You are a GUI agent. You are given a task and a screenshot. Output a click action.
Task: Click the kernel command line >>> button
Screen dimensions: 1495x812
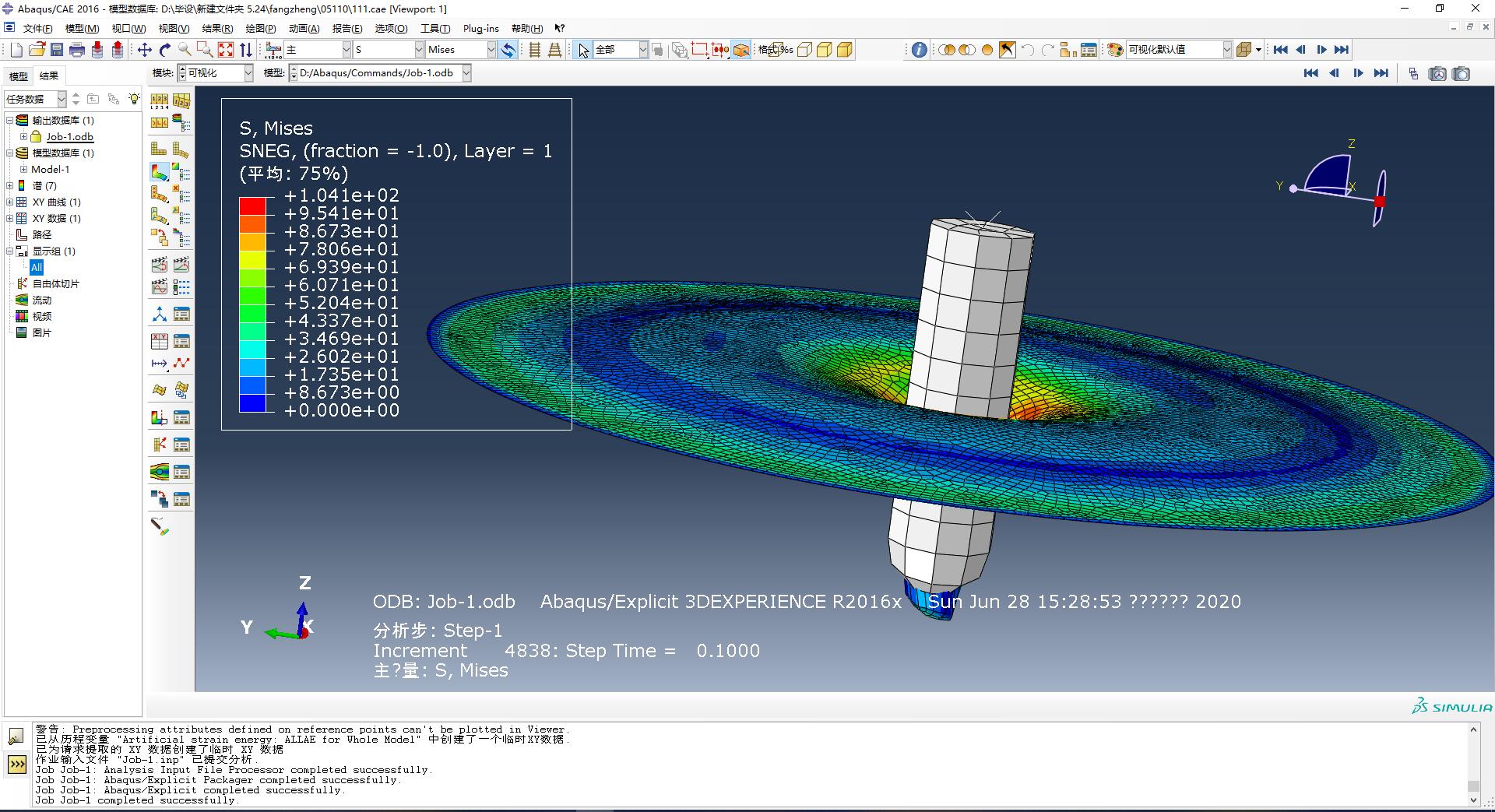coord(16,765)
